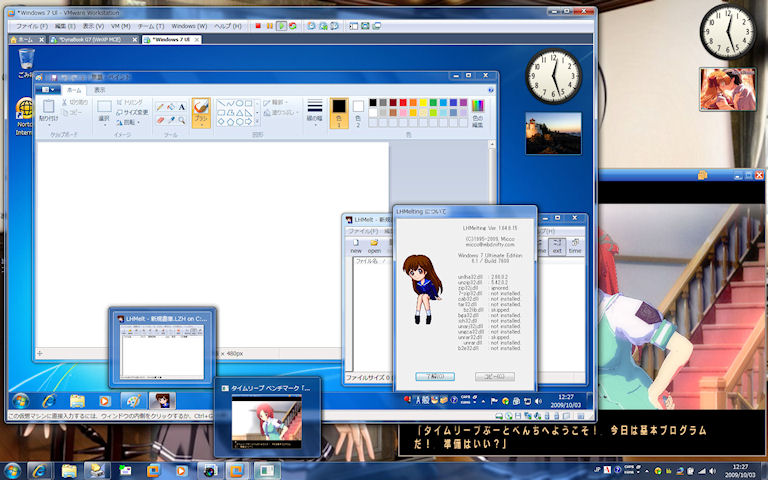Select the Text tool in Paint
Viewport: 768px width, 480px height.
click(x=182, y=107)
